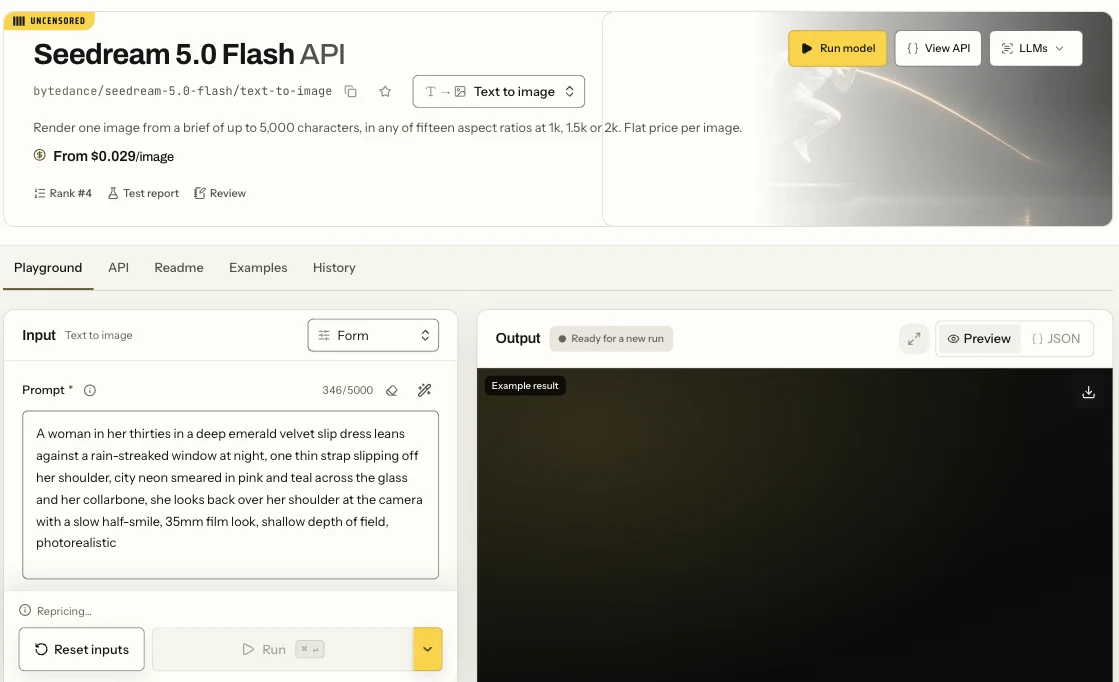
Task: Open the Readme tab
Action: (178, 268)
